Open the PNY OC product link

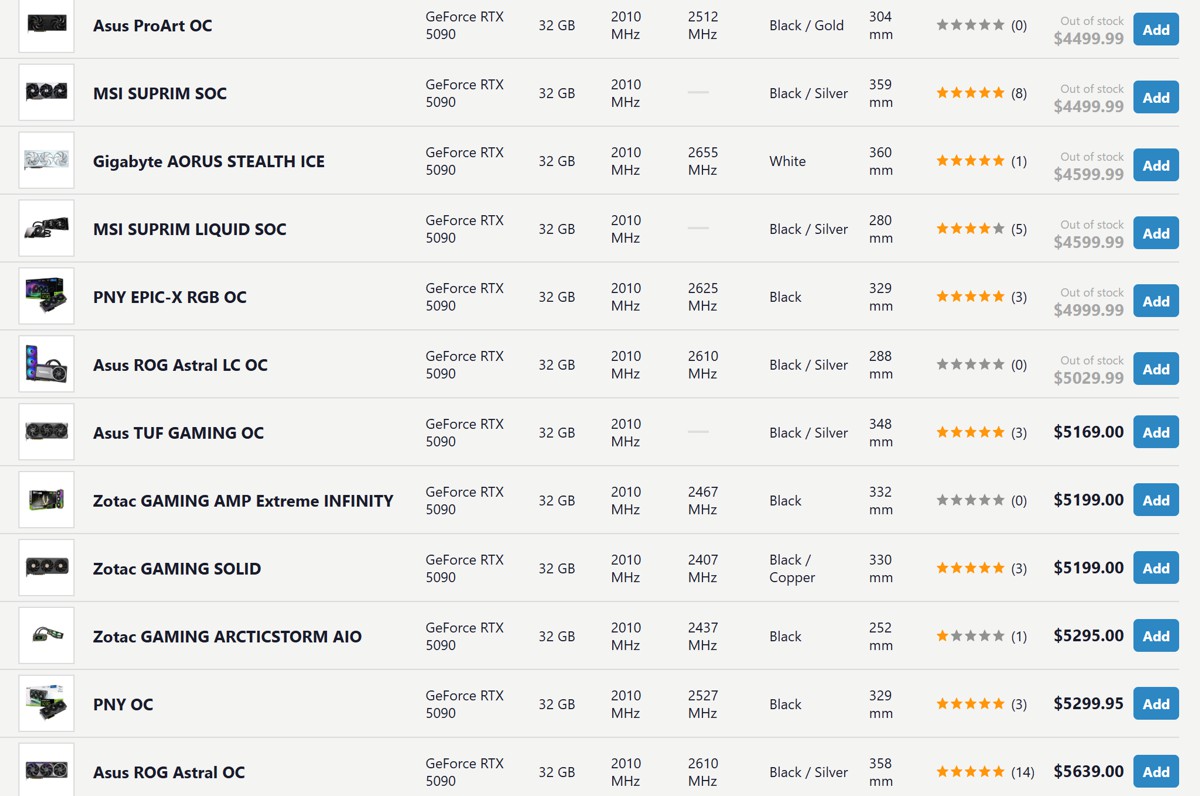pos(123,705)
